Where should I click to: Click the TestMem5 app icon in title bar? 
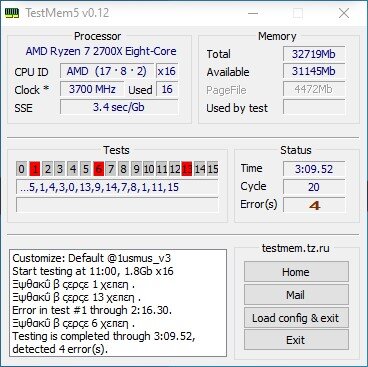(12, 13)
